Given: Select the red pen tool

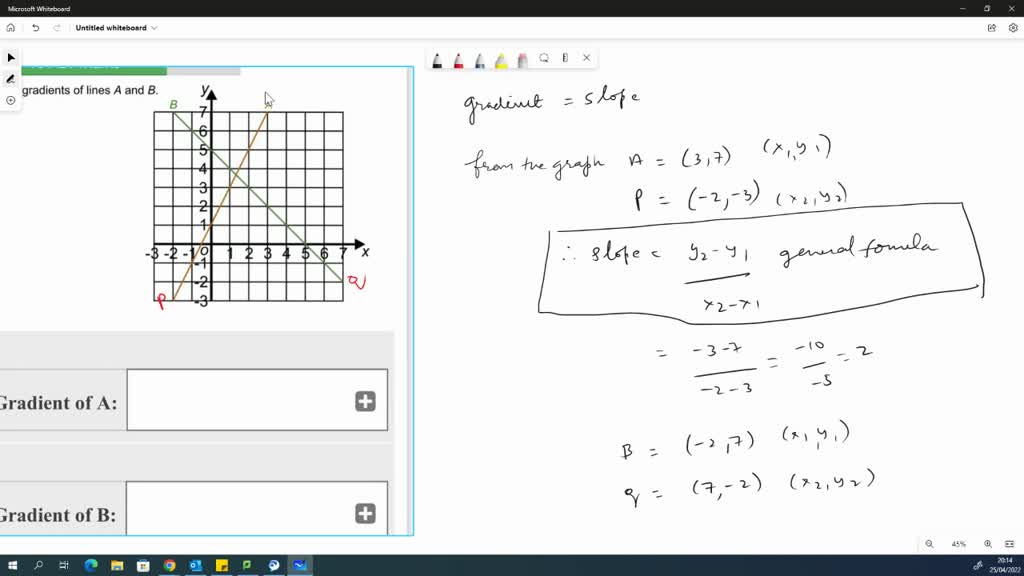Looking at the screenshot, I should 459,60.
